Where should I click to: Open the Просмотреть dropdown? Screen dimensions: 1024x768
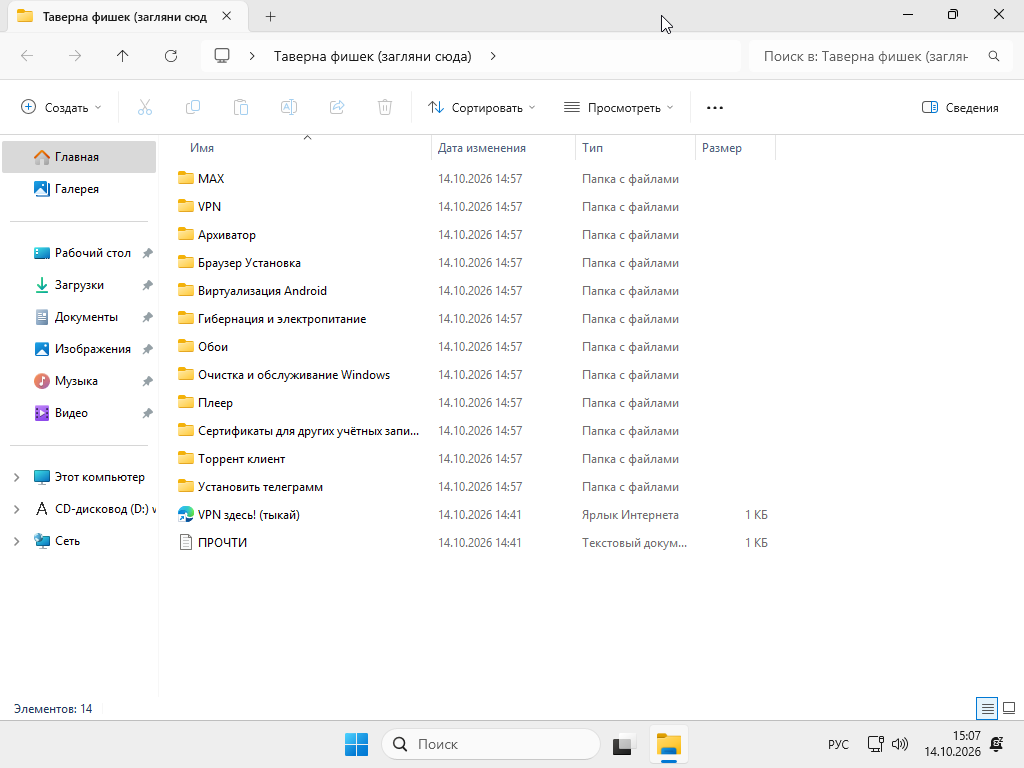618,108
